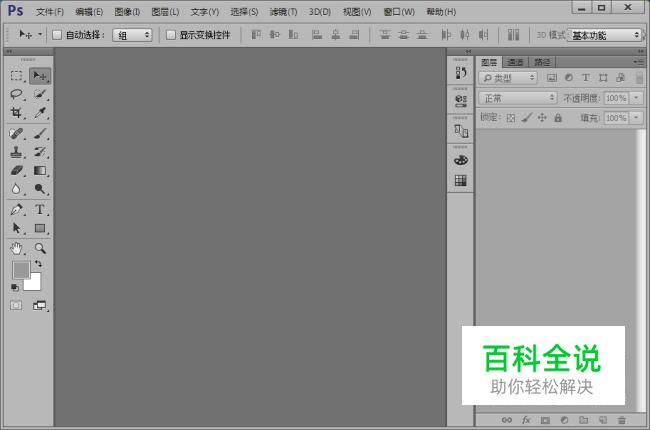Select the Horizontal Type tool
Viewport: 650px width, 430px height.
(40, 209)
